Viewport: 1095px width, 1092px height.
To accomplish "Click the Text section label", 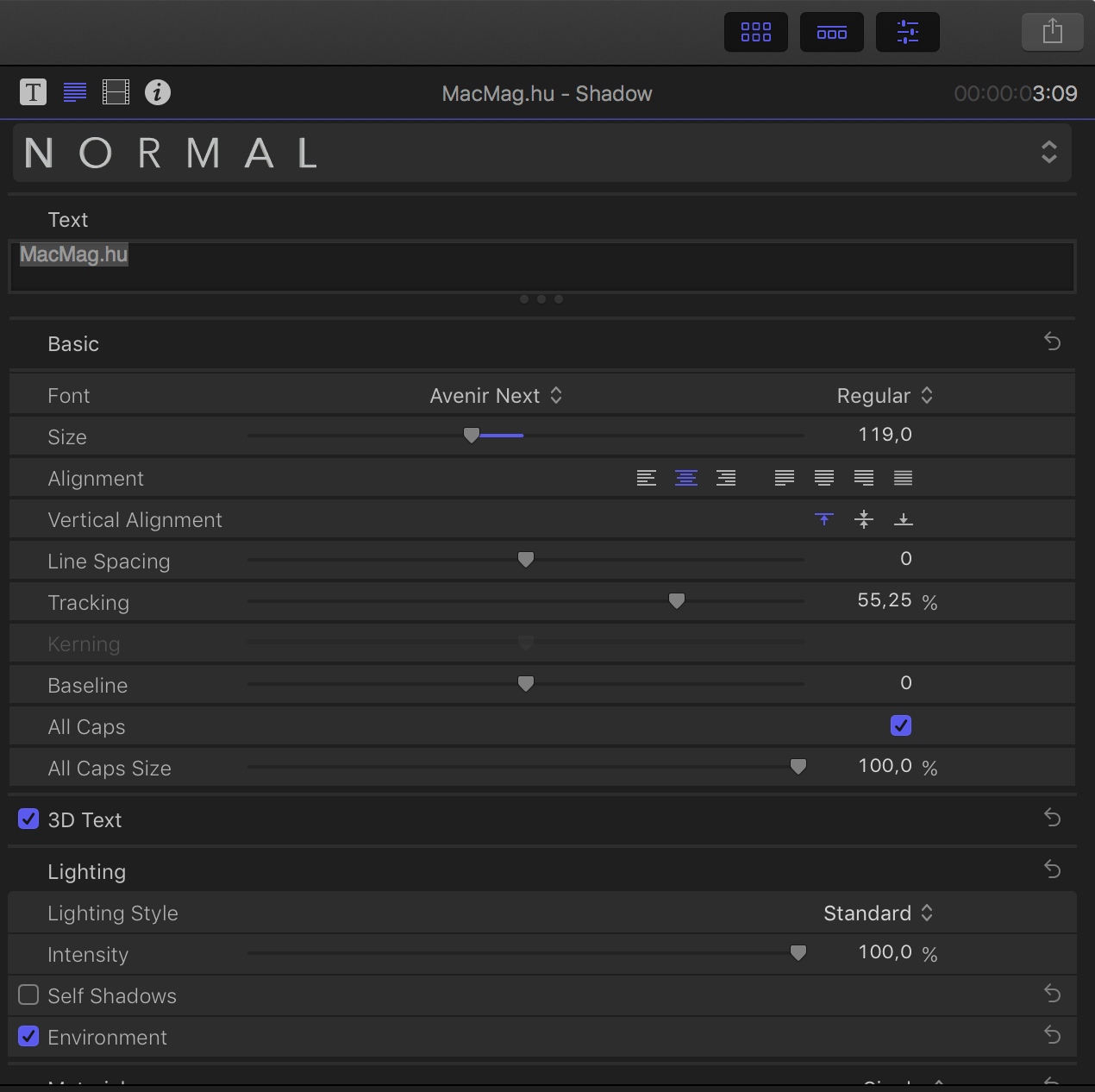I will 68,220.
